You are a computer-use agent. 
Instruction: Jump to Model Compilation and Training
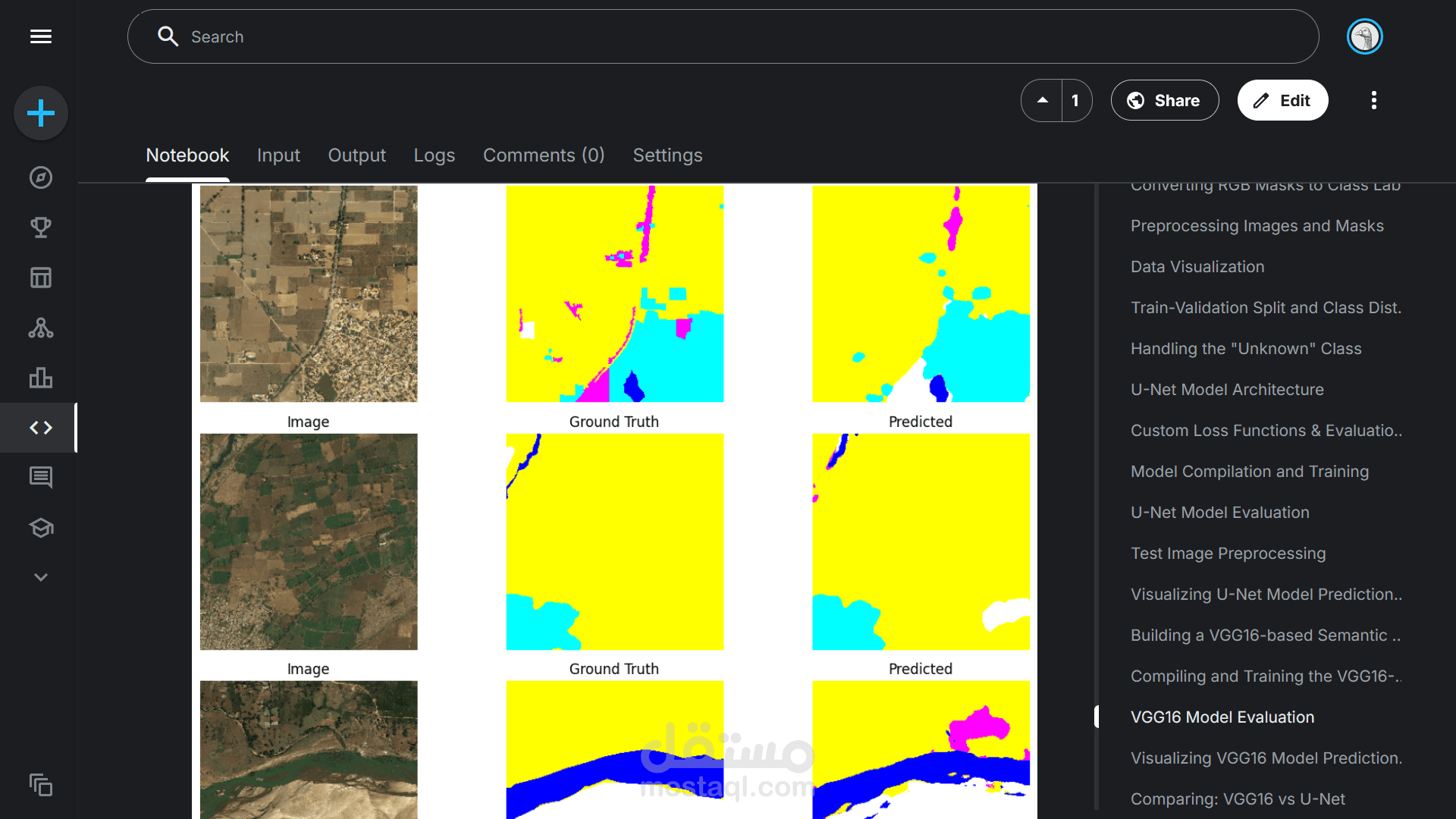(x=1250, y=472)
